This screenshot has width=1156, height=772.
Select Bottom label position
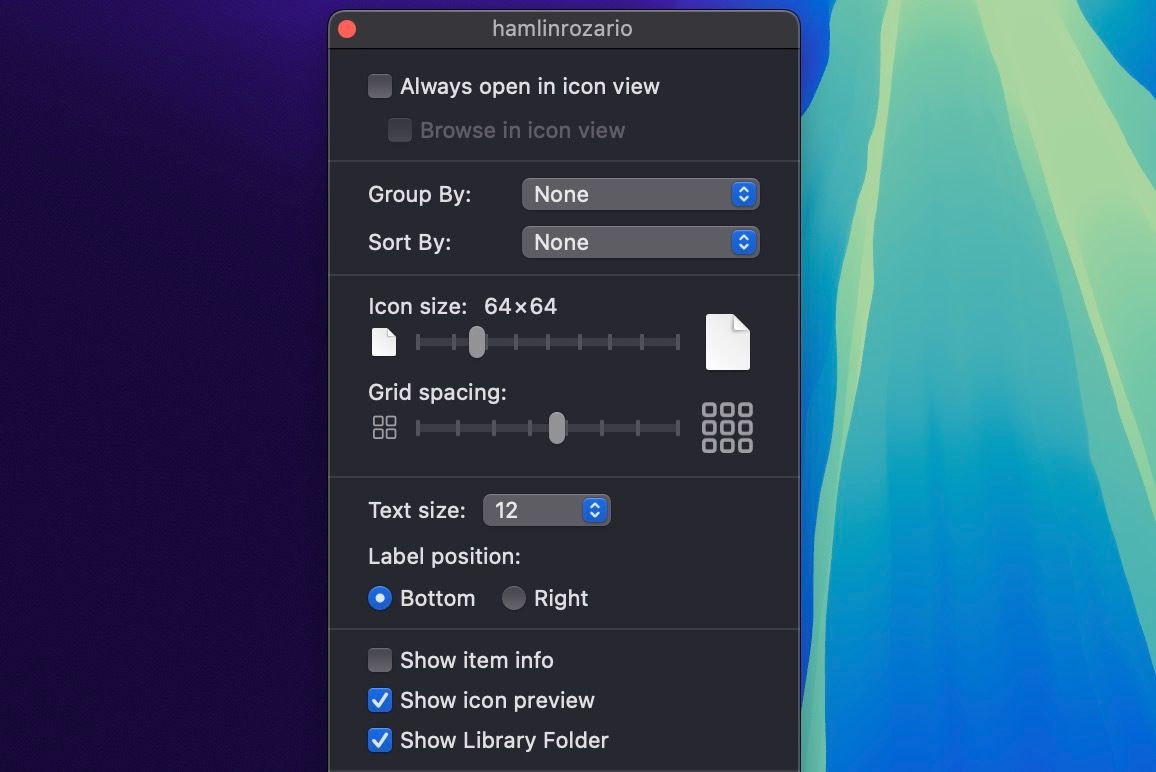[x=379, y=598]
